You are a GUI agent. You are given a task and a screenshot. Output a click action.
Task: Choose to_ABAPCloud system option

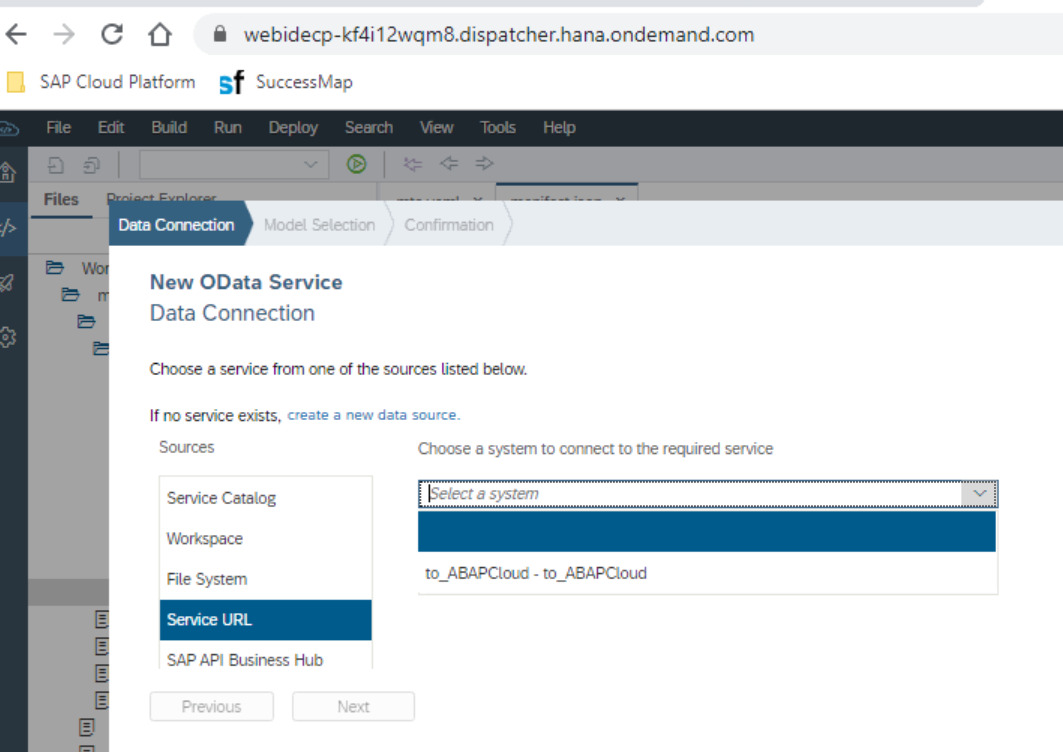coord(707,573)
